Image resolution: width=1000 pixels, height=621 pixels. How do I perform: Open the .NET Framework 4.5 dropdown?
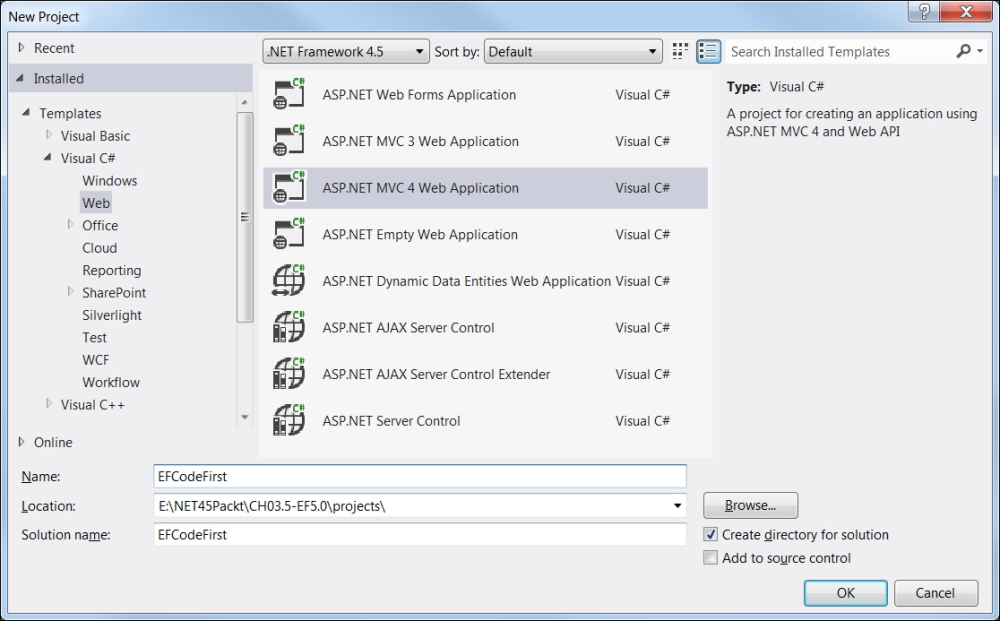pyautogui.click(x=345, y=51)
